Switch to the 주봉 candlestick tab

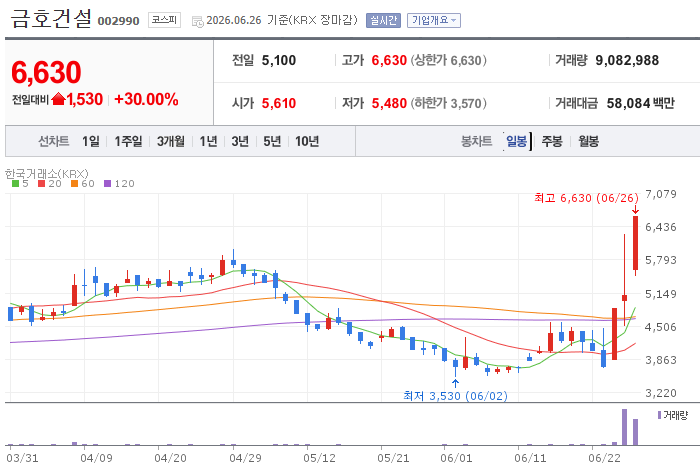[552, 141]
